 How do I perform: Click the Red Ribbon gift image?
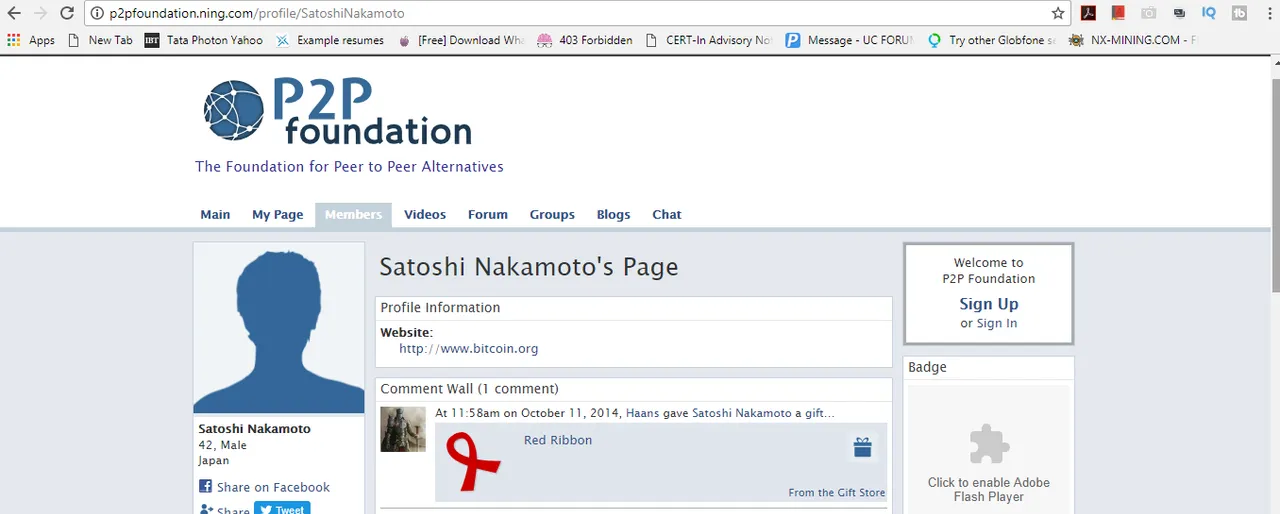pos(473,461)
